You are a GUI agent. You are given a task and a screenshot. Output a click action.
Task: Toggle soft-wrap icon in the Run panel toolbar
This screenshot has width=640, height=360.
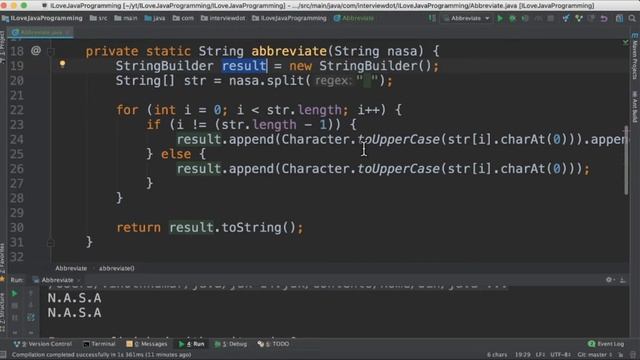click(x=31, y=317)
